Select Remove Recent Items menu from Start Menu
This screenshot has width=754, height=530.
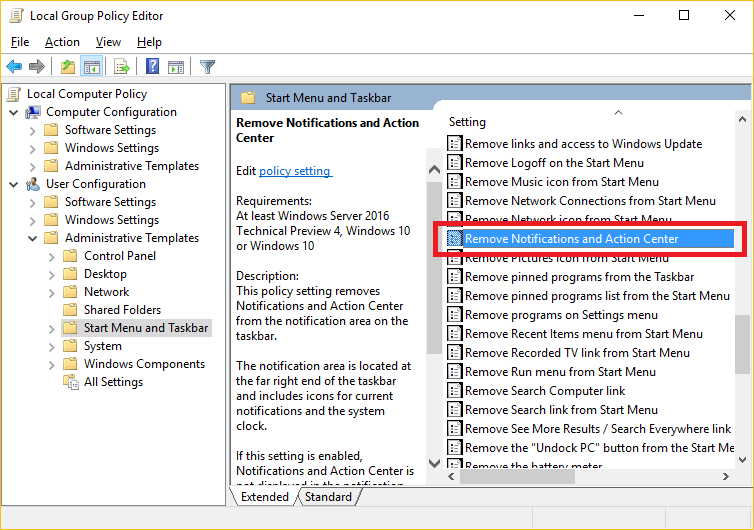(584, 334)
